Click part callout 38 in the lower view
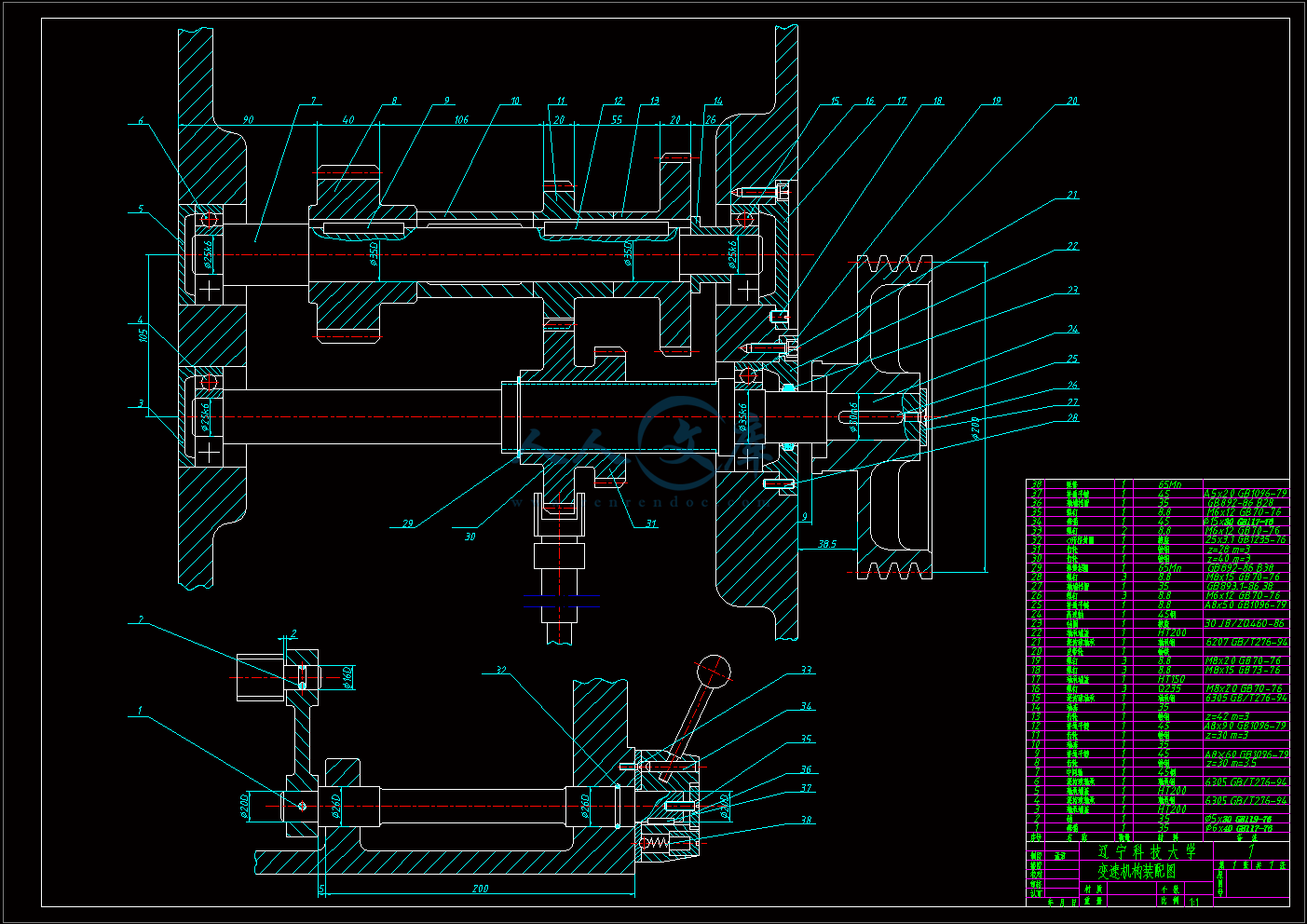 [806, 821]
